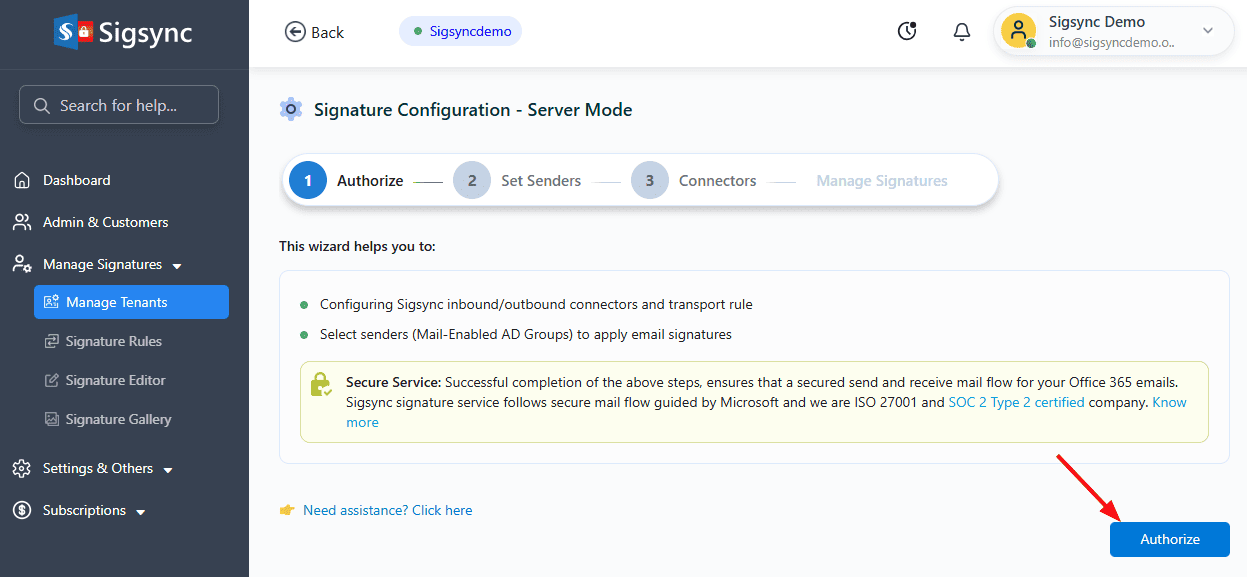The image size is (1247, 577).
Task: Click the Dashboard home icon
Action: click(22, 181)
